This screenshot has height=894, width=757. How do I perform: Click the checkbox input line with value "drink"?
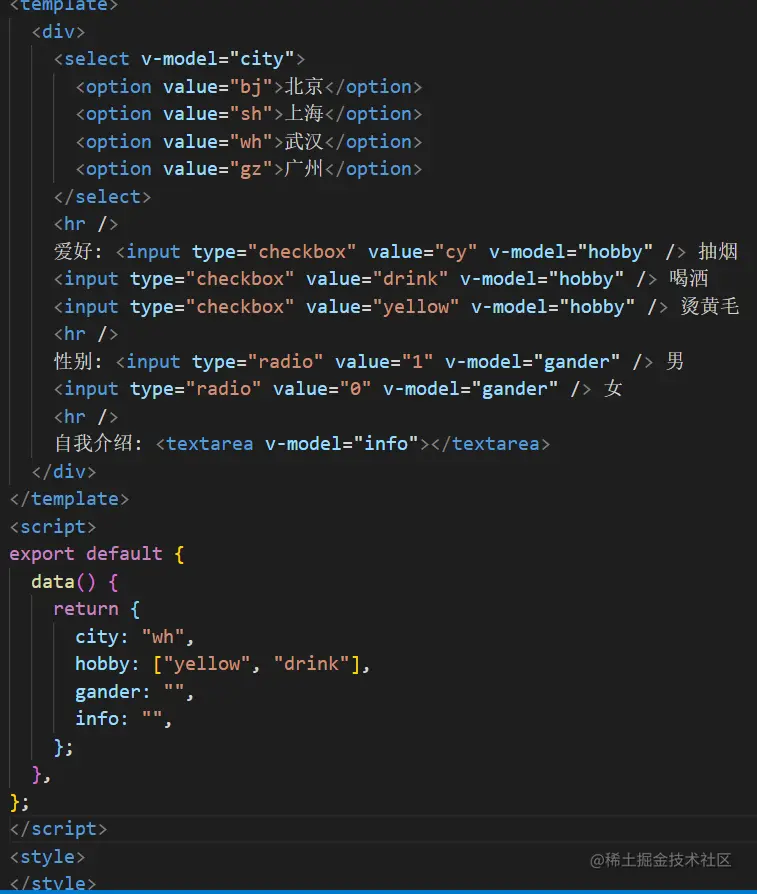[x=381, y=279]
